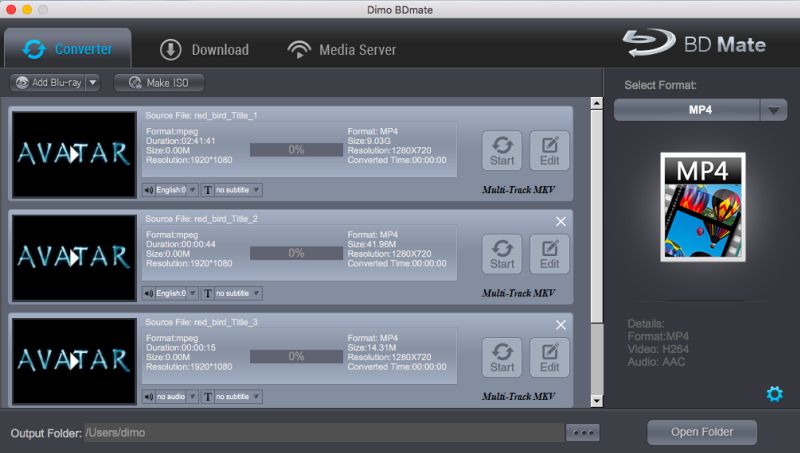Open audio track dropdown for red_bird_Title_1

(x=177, y=190)
